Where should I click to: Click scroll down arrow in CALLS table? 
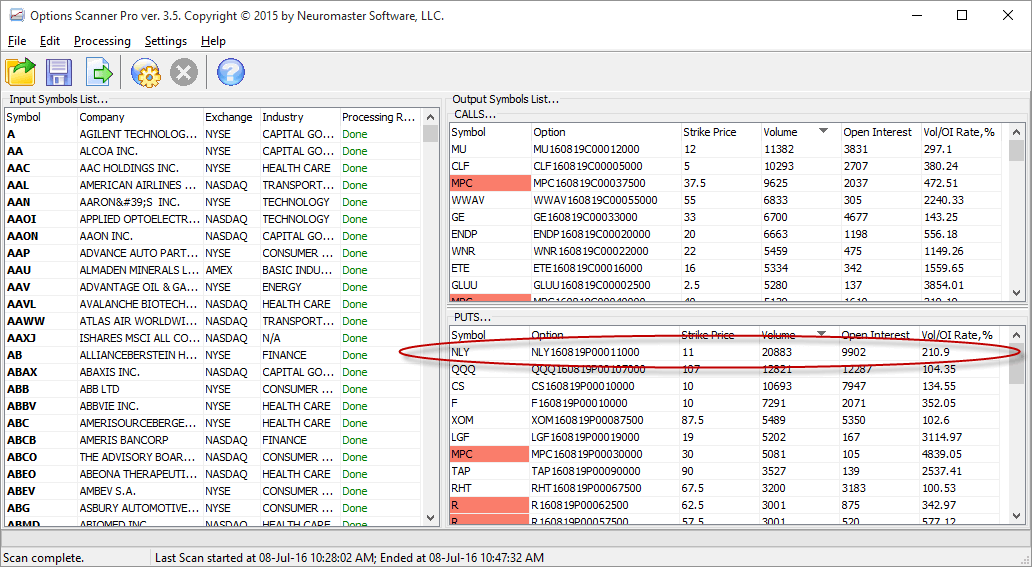coord(1016,293)
